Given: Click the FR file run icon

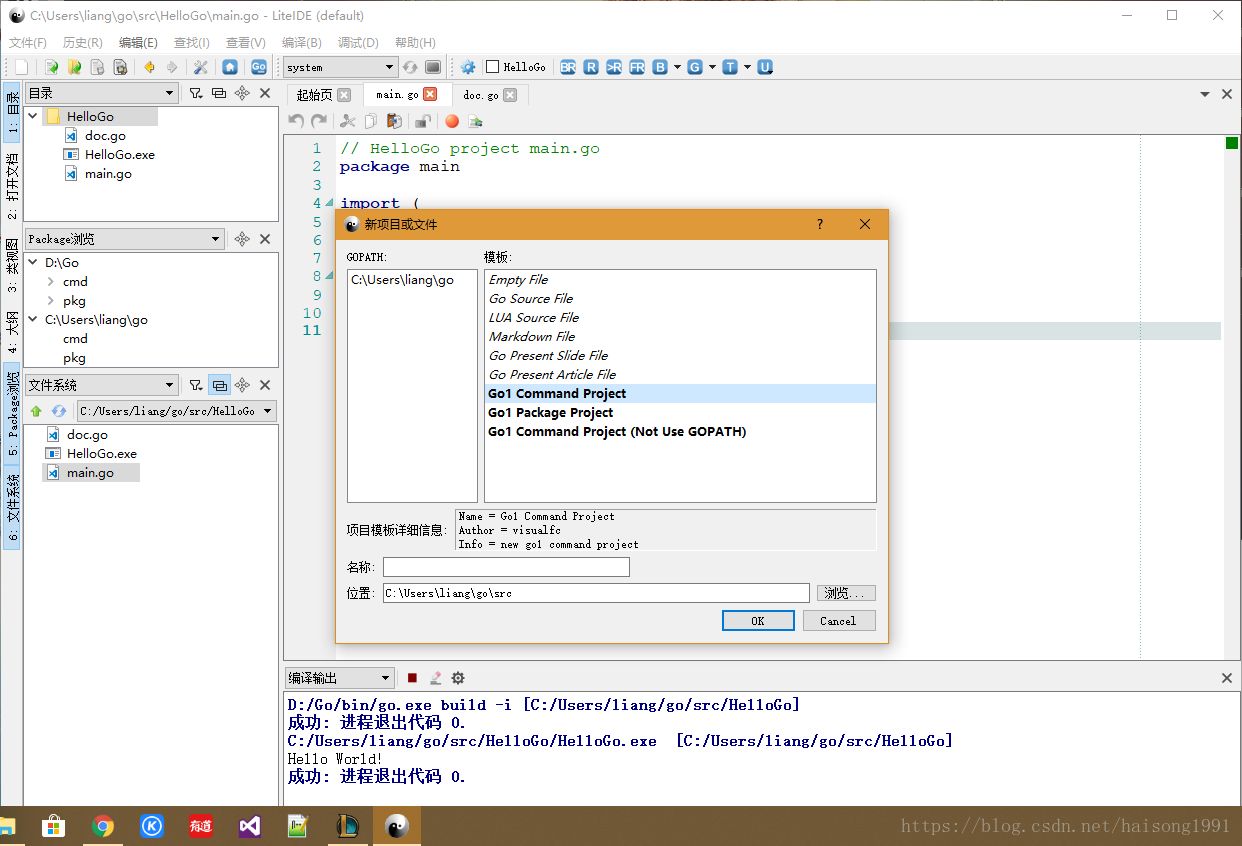Looking at the screenshot, I should click(637, 67).
